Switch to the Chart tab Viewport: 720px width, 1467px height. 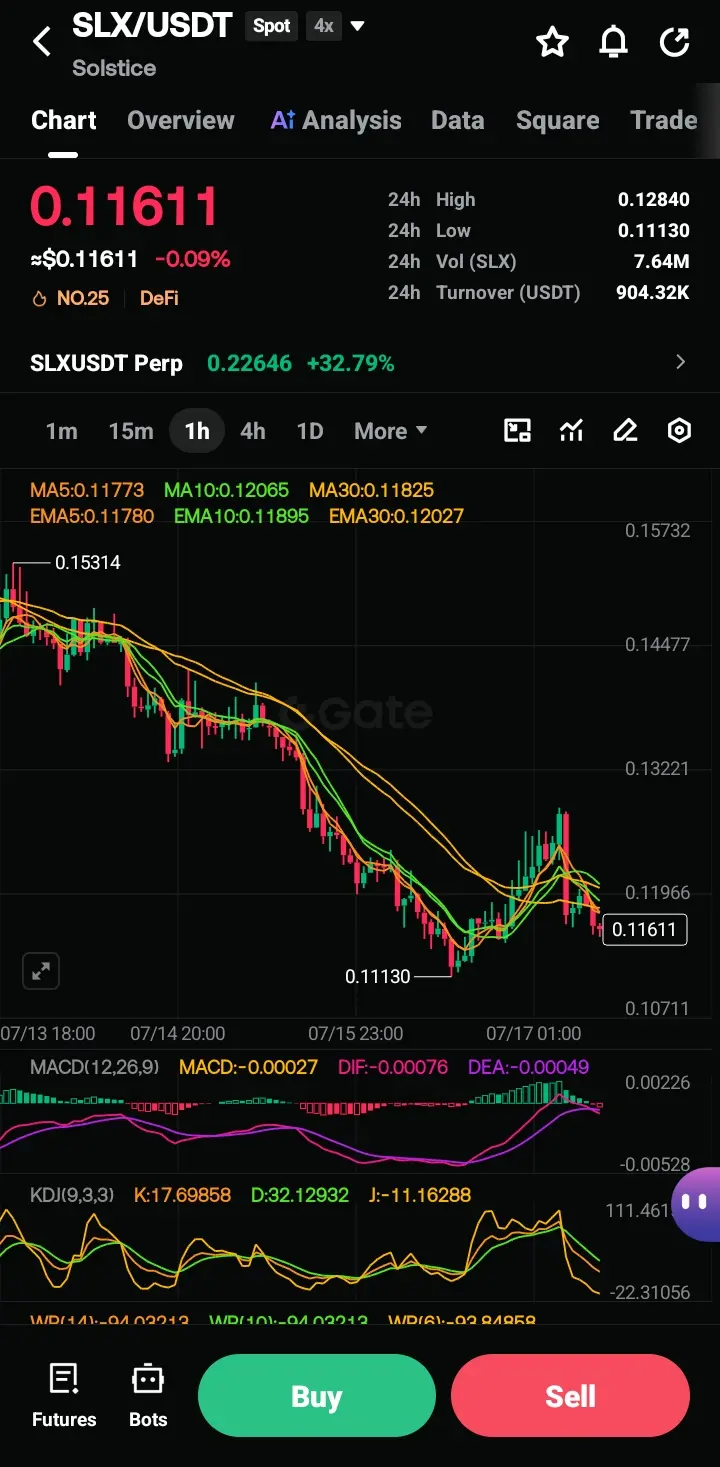[x=64, y=121]
